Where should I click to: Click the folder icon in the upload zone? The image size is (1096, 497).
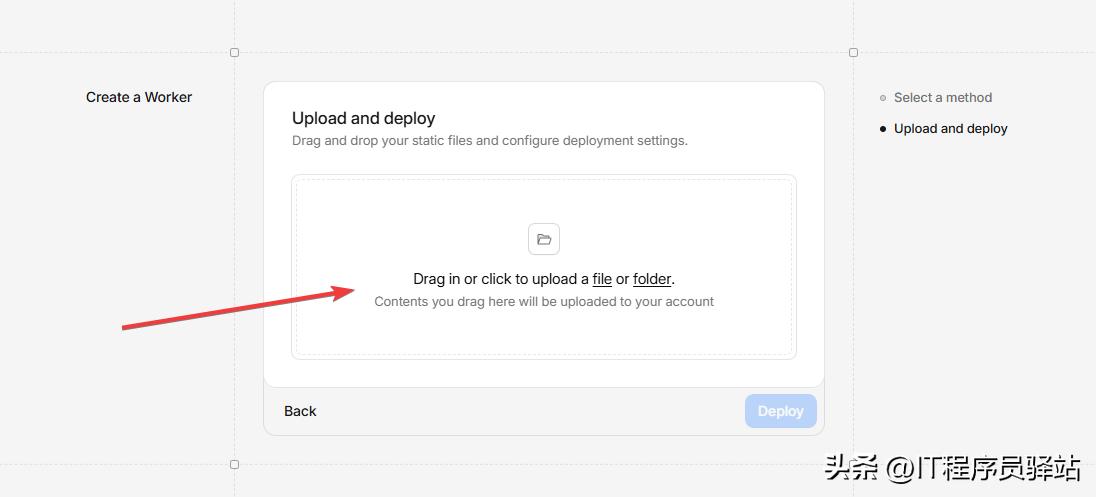point(544,239)
